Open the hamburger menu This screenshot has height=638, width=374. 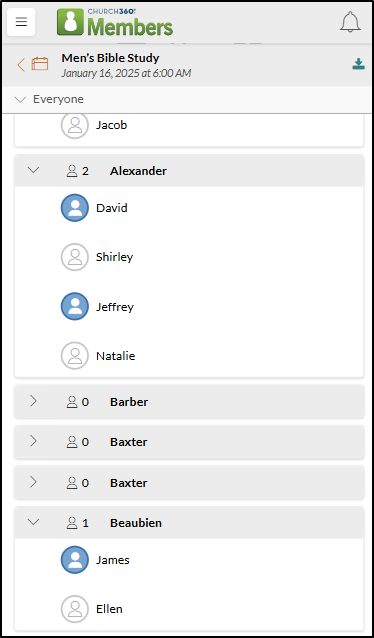tap(21, 22)
